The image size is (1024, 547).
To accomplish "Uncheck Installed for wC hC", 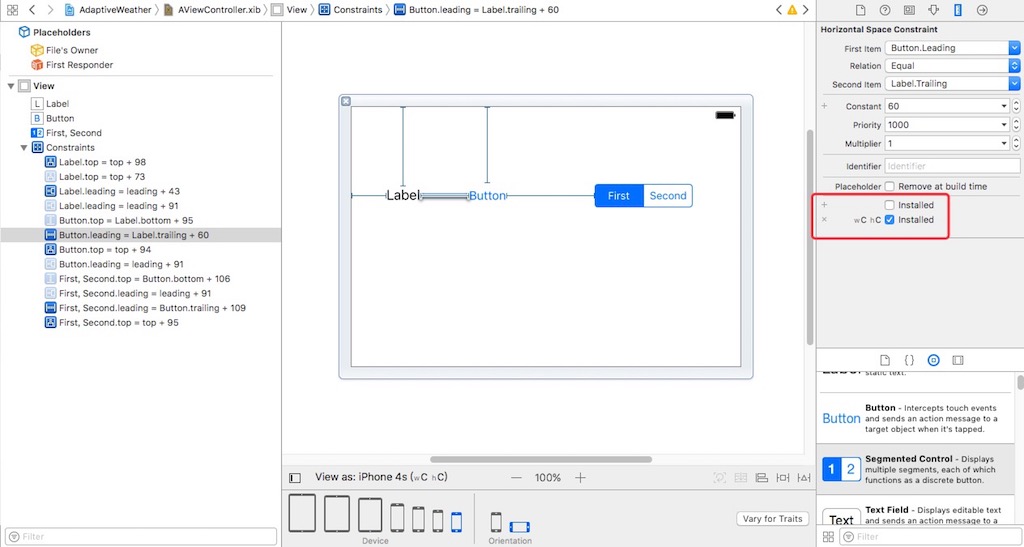I will [890, 220].
